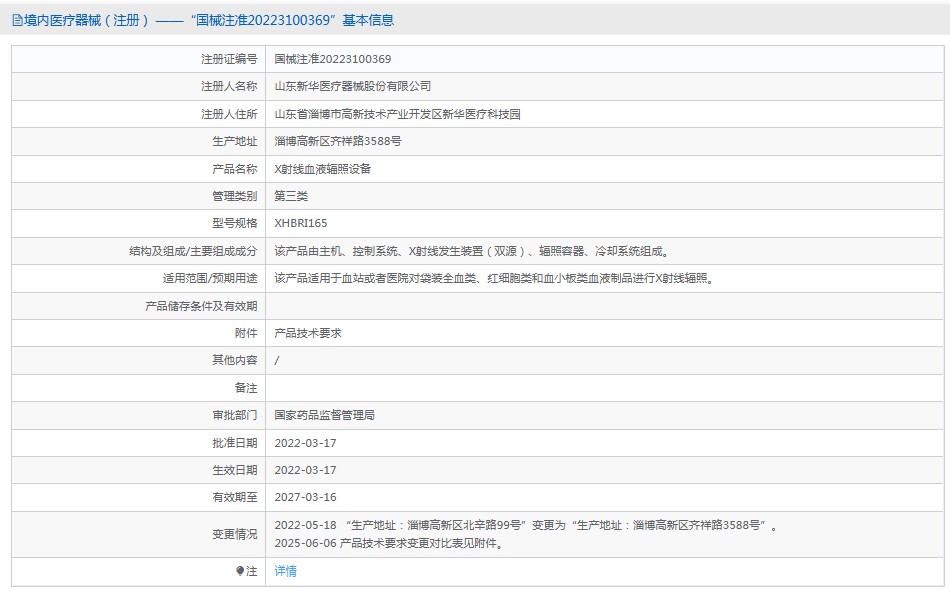Viewport: 950px width, 595px height.
Task: Click attachment value 产品技术要求
Action: [308, 333]
